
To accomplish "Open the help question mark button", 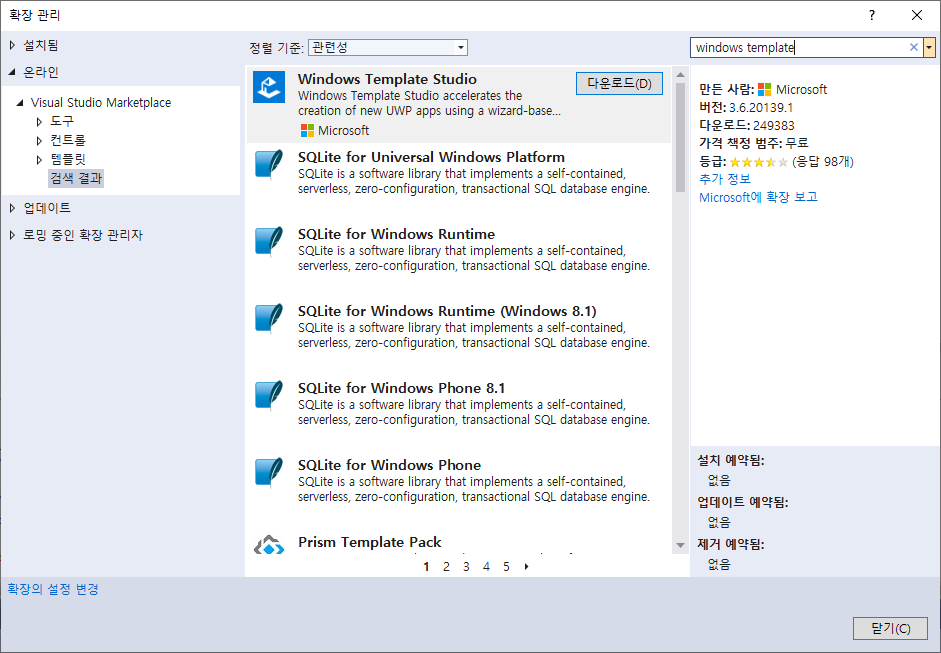I will pos(872,15).
